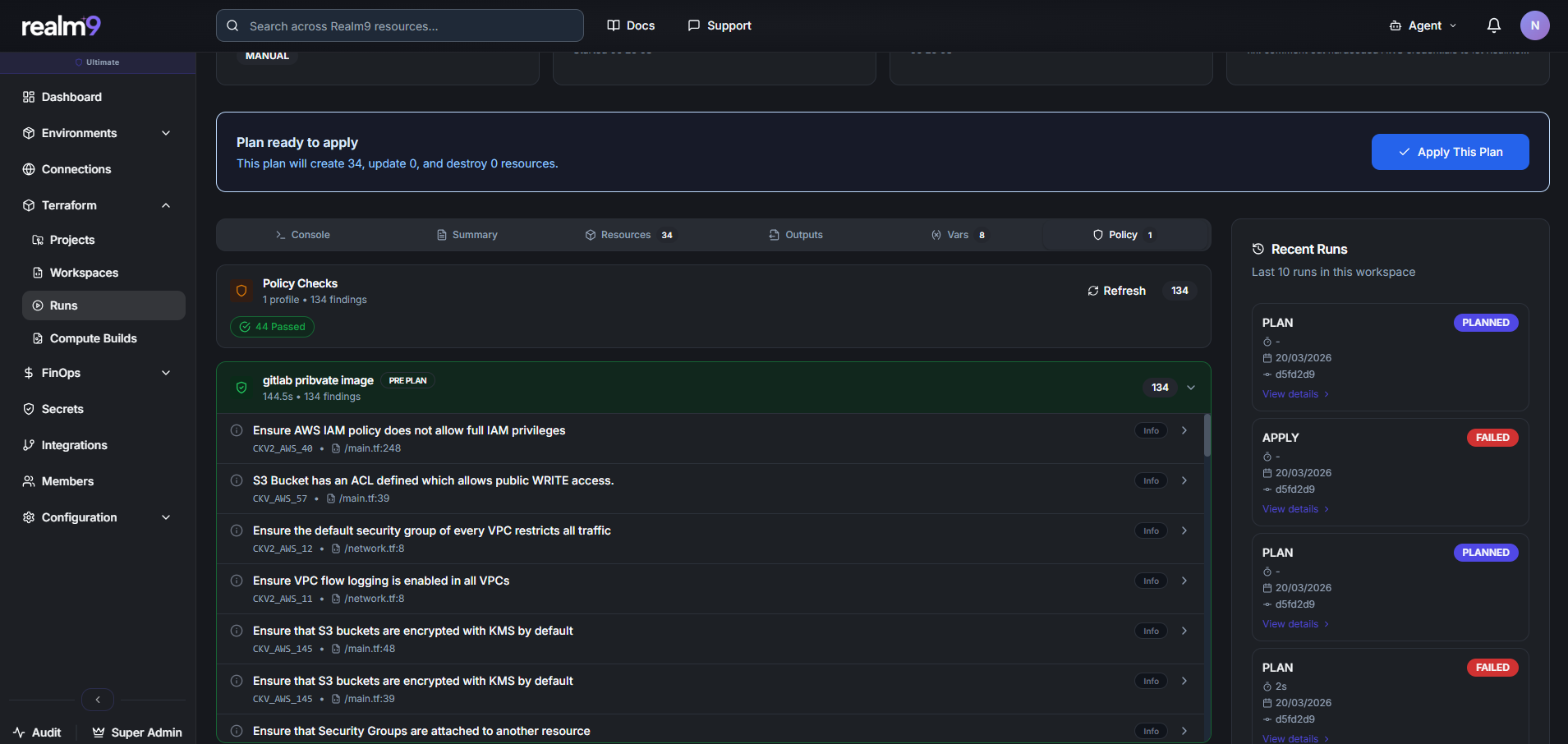Image resolution: width=1568 pixels, height=744 pixels.
Task: Click info icon beside S3 Bucket ACL finding
Action: pos(237,480)
